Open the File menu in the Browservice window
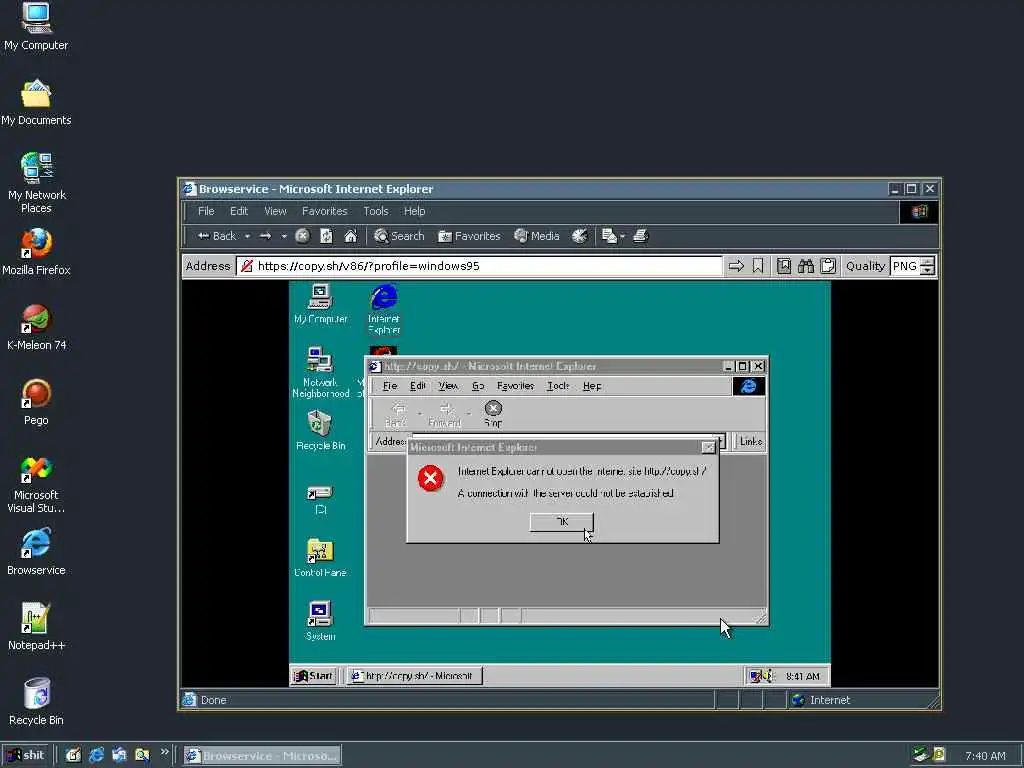Image resolution: width=1024 pixels, height=768 pixels. [206, 211]
